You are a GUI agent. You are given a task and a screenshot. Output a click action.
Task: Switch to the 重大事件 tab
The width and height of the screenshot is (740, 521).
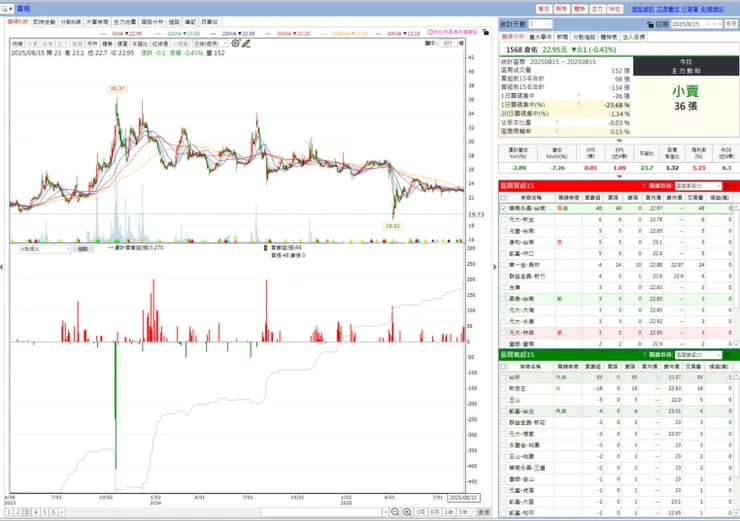coord(540,37)
